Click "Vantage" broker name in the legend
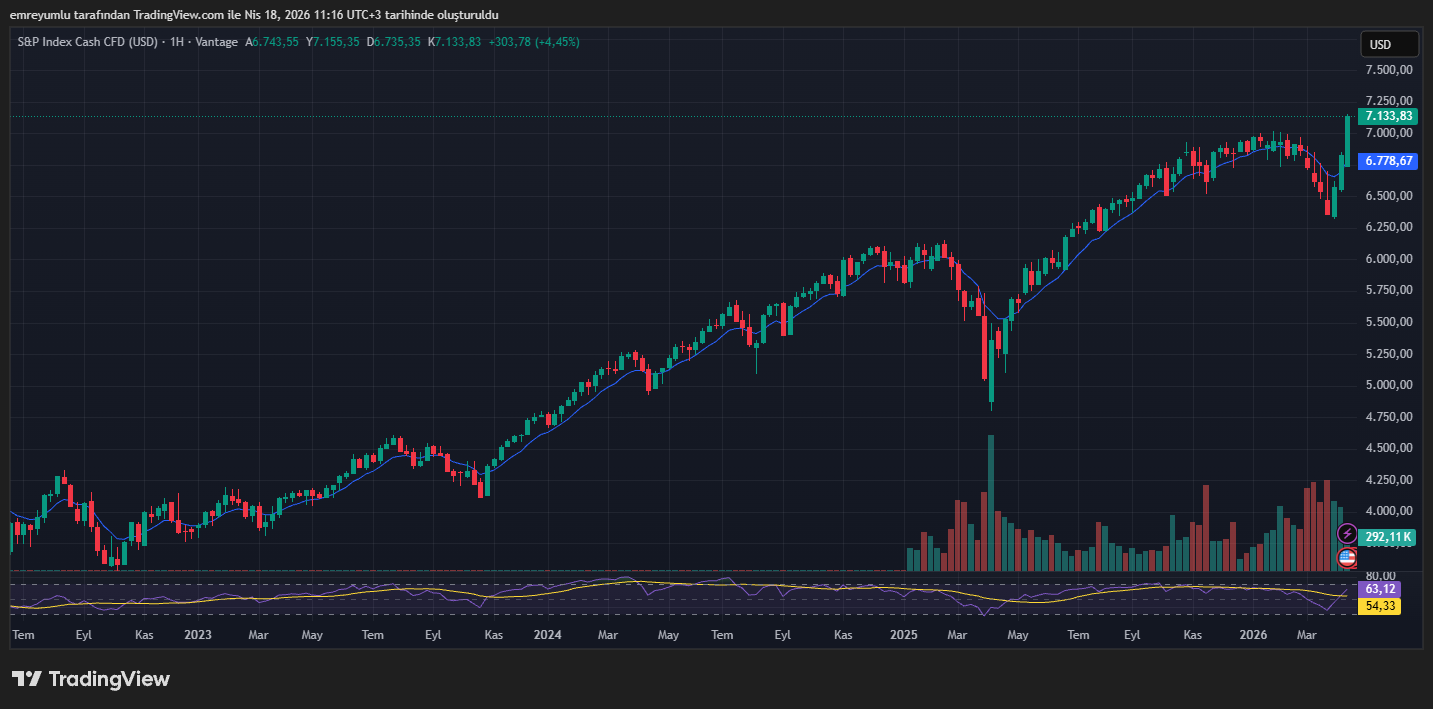Screen dimensions: 1433x709 (x=214, y=43)
